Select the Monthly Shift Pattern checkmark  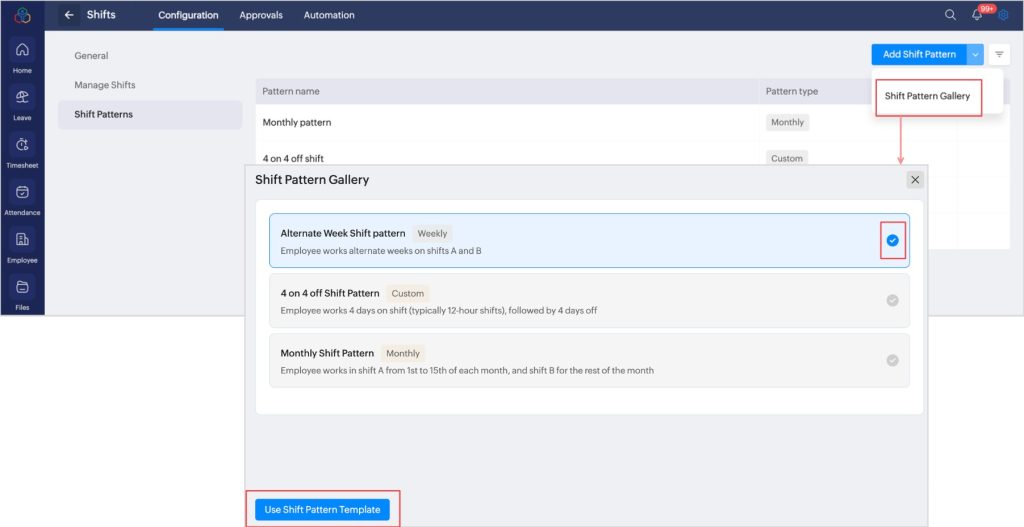pos(892,360)
